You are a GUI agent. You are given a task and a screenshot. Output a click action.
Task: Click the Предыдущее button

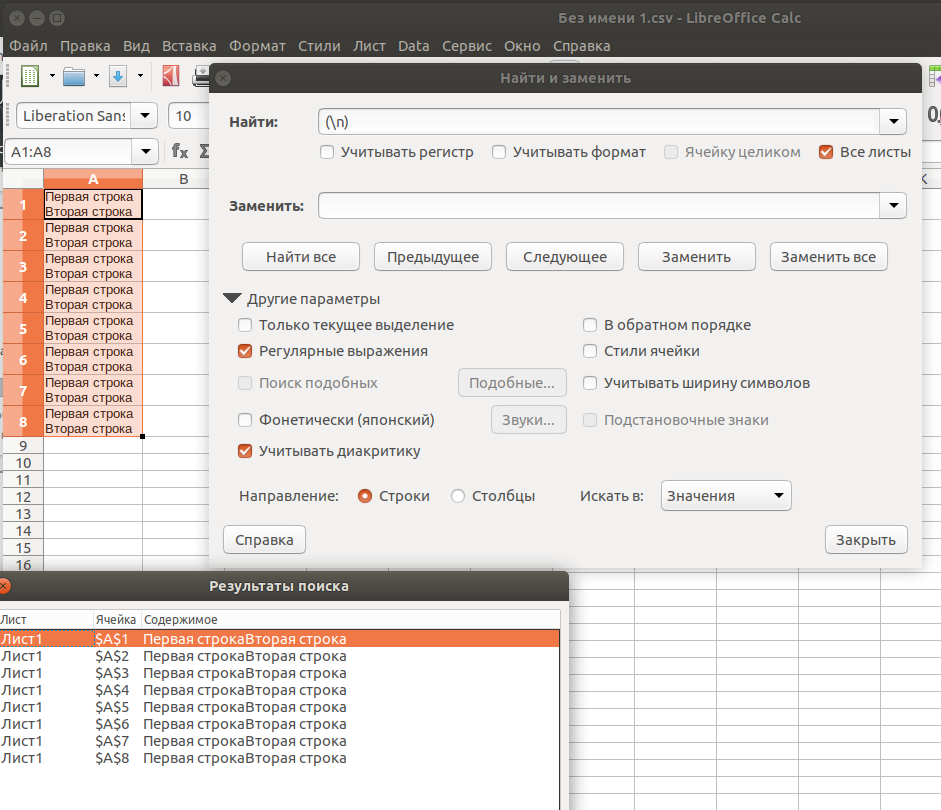point(433,257)
